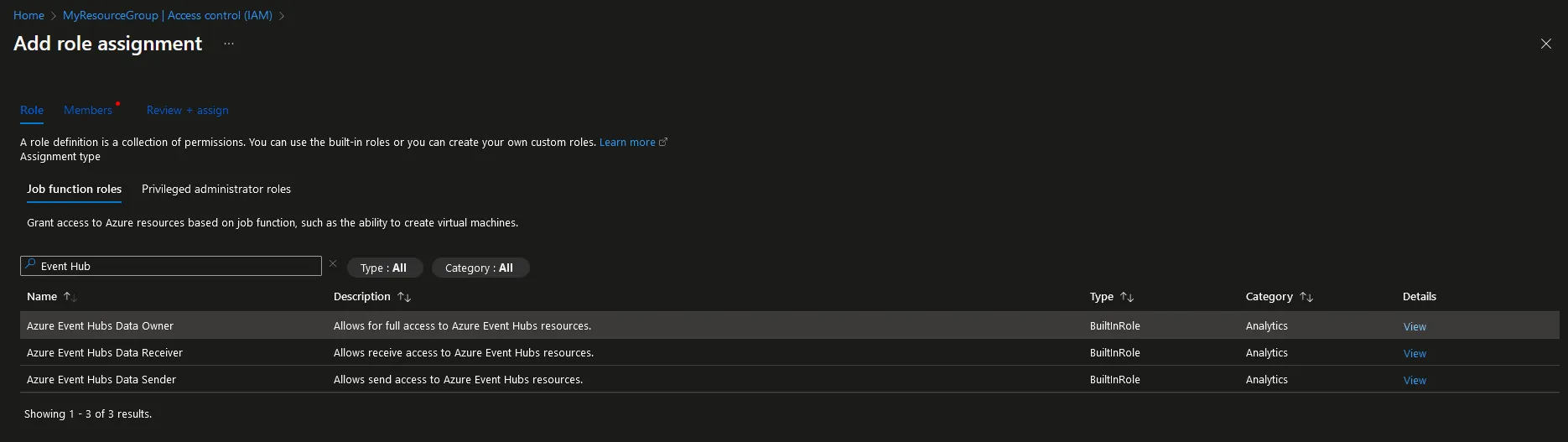Screen dimensions: 1568x442
Task: View details for Azure Event Hubs Data Receiver
Action: (1415, 353)
